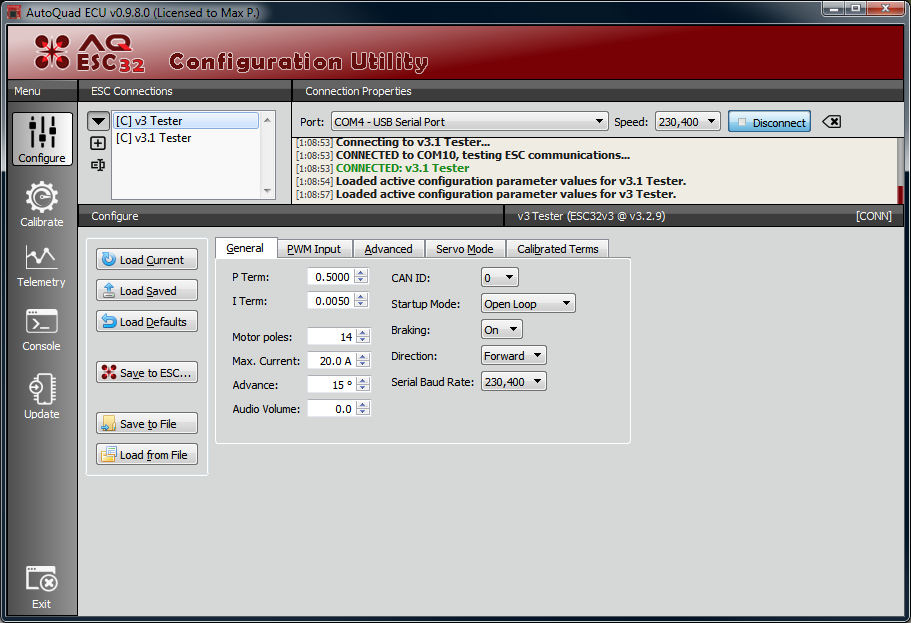The image size is (911, 623).
Task: Click Save to File button
Action: pos(147,424)
